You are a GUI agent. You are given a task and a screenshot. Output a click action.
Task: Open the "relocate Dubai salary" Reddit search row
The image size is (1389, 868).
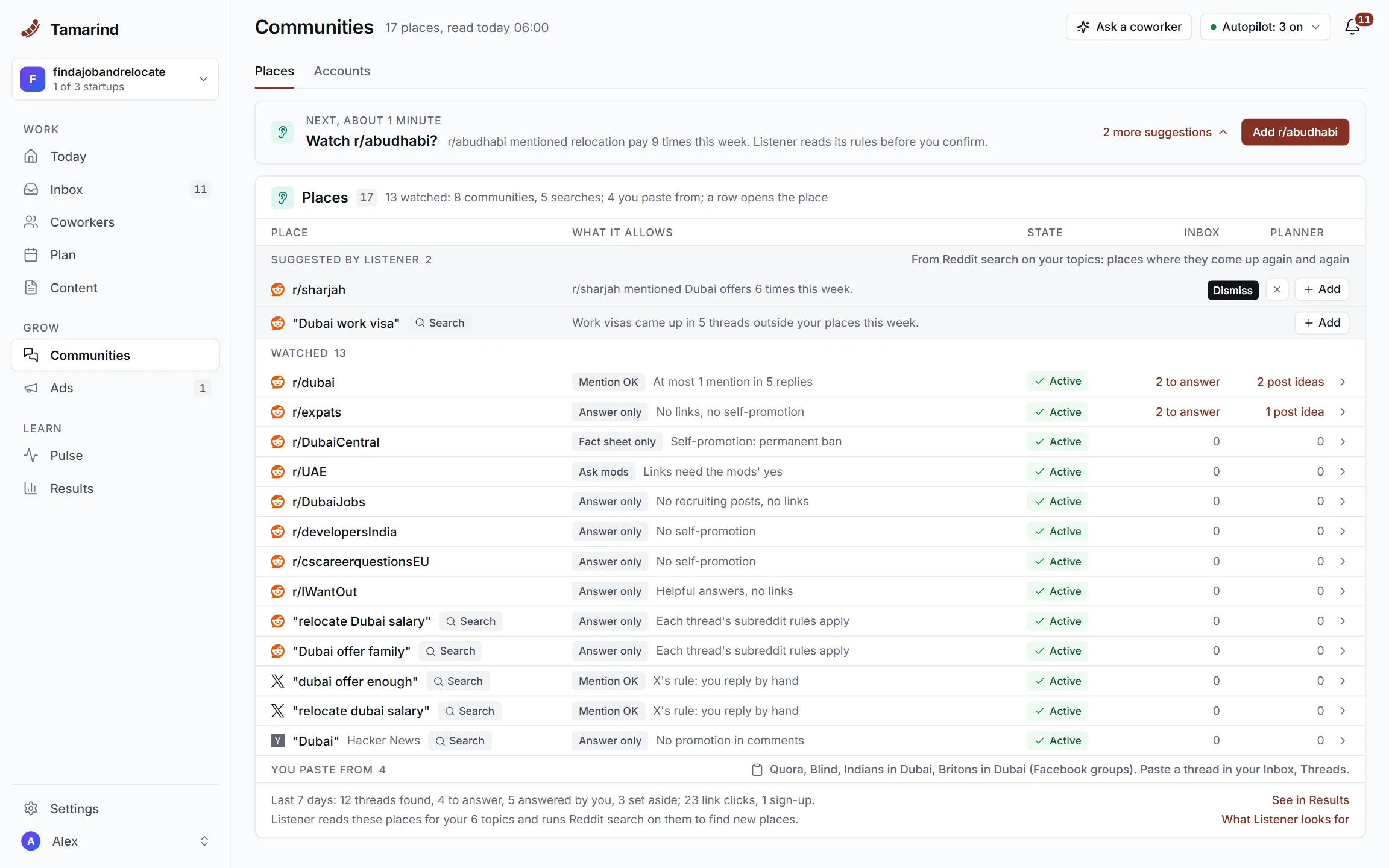[x=810, y=621]
